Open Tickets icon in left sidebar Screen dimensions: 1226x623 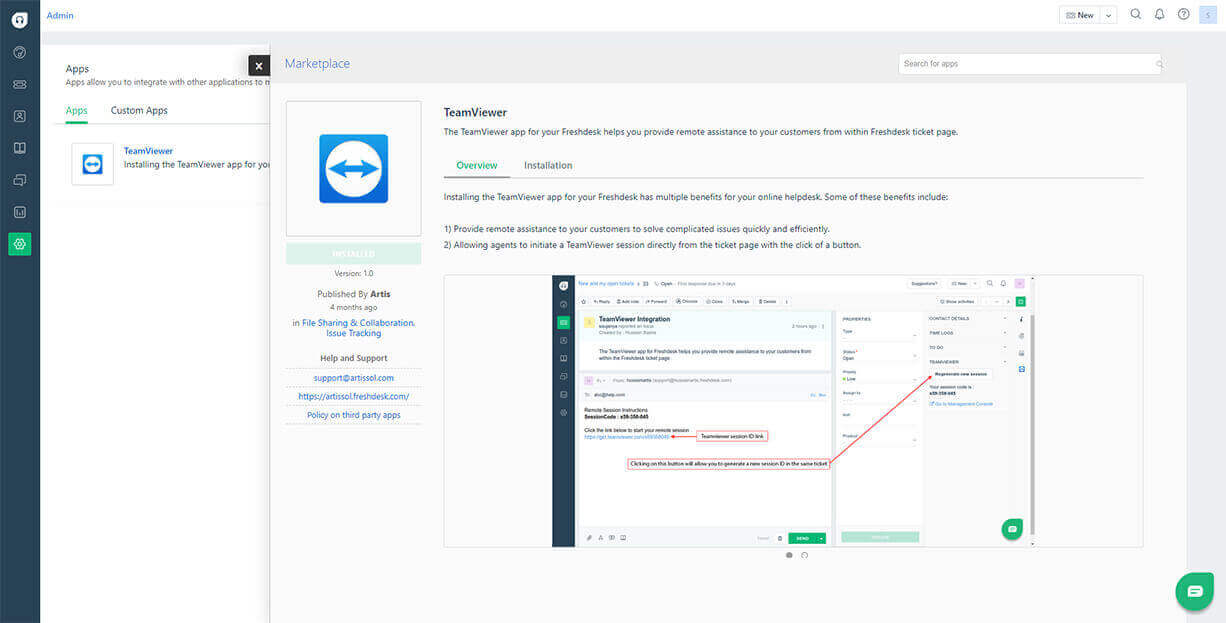tap(19, 85)
